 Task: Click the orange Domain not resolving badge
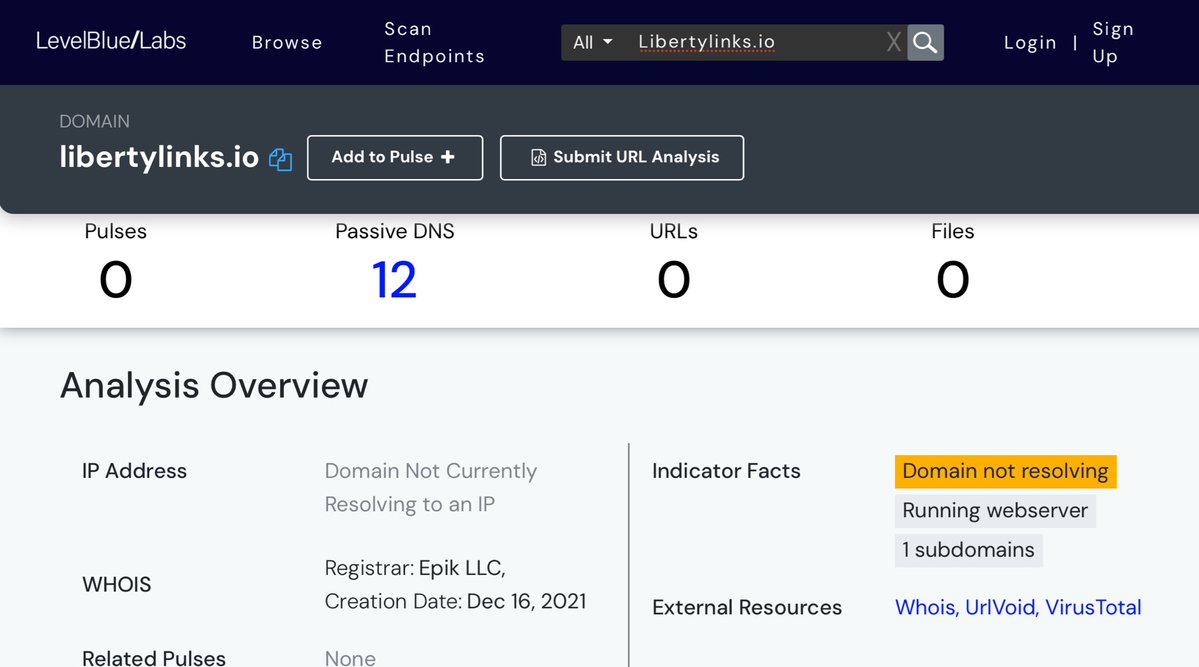[1005, 471]
